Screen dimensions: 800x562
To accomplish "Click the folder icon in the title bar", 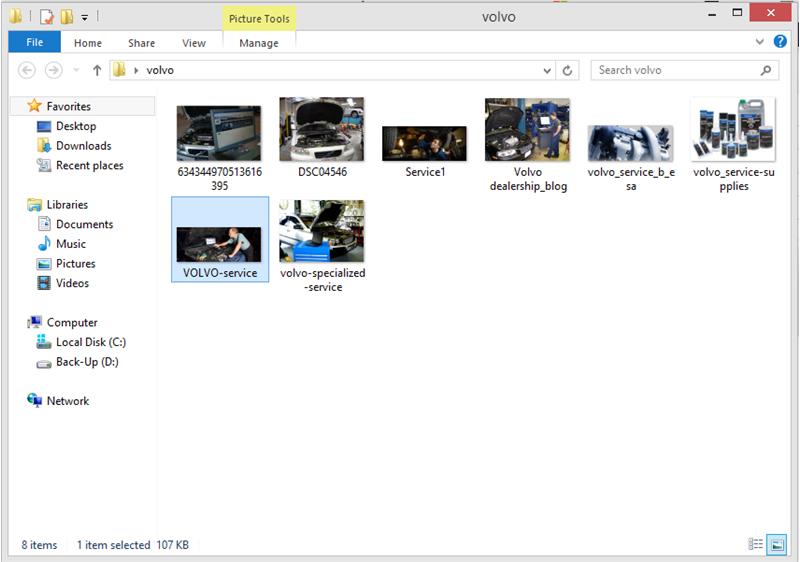I will 15,17.
